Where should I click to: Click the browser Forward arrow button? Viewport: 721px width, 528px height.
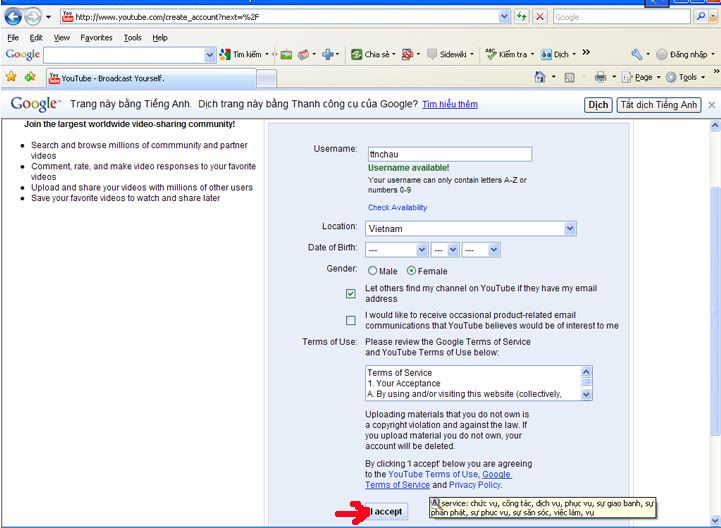click(33, 17)
